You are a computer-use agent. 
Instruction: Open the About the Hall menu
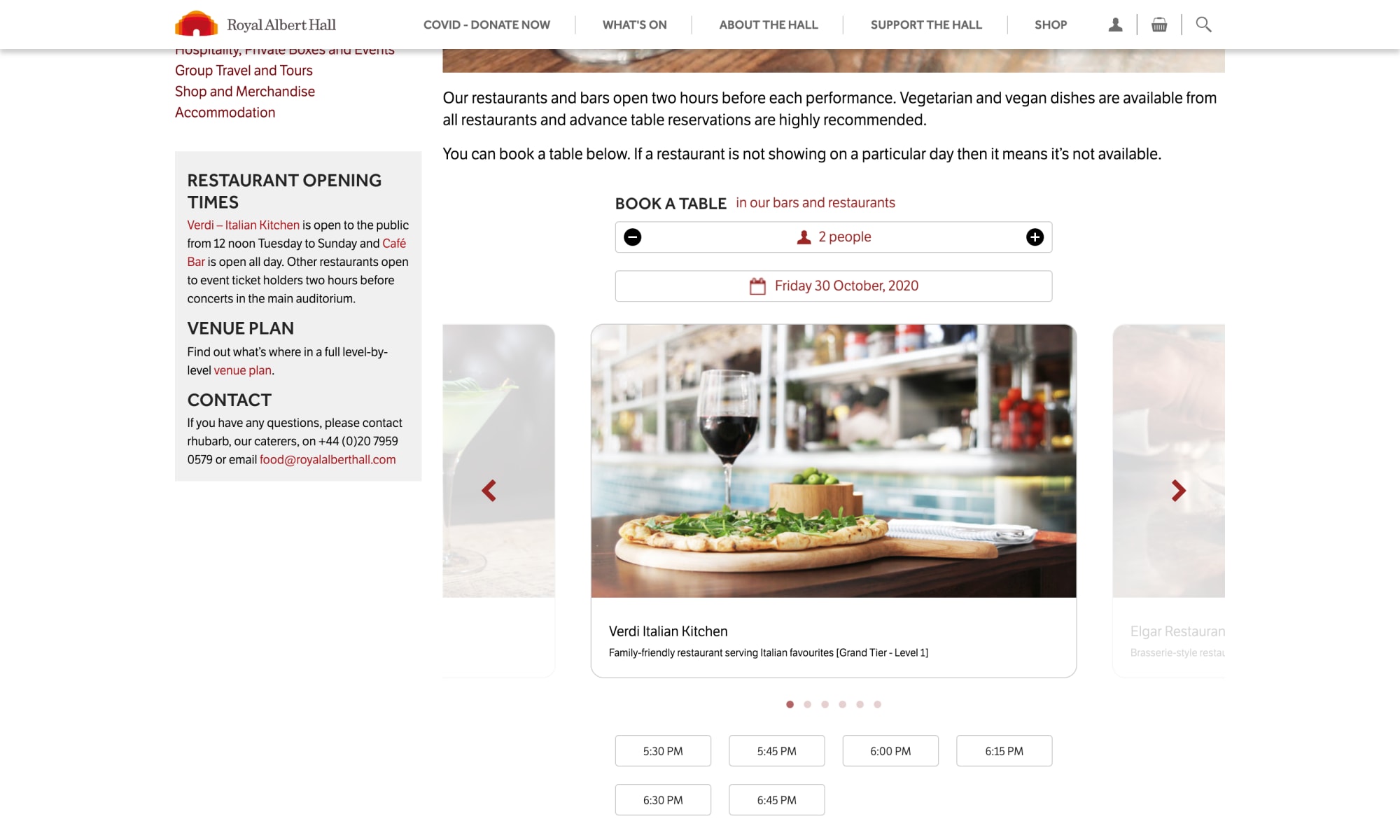(x=769, y=24)
